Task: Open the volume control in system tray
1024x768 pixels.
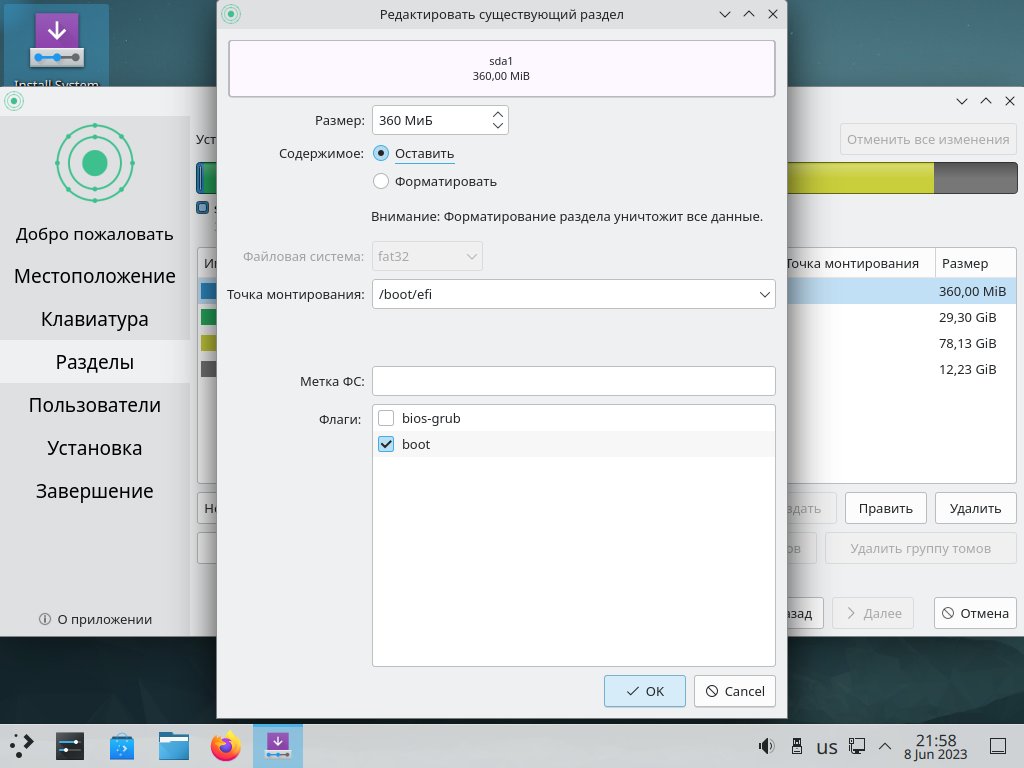Action: 766,746
